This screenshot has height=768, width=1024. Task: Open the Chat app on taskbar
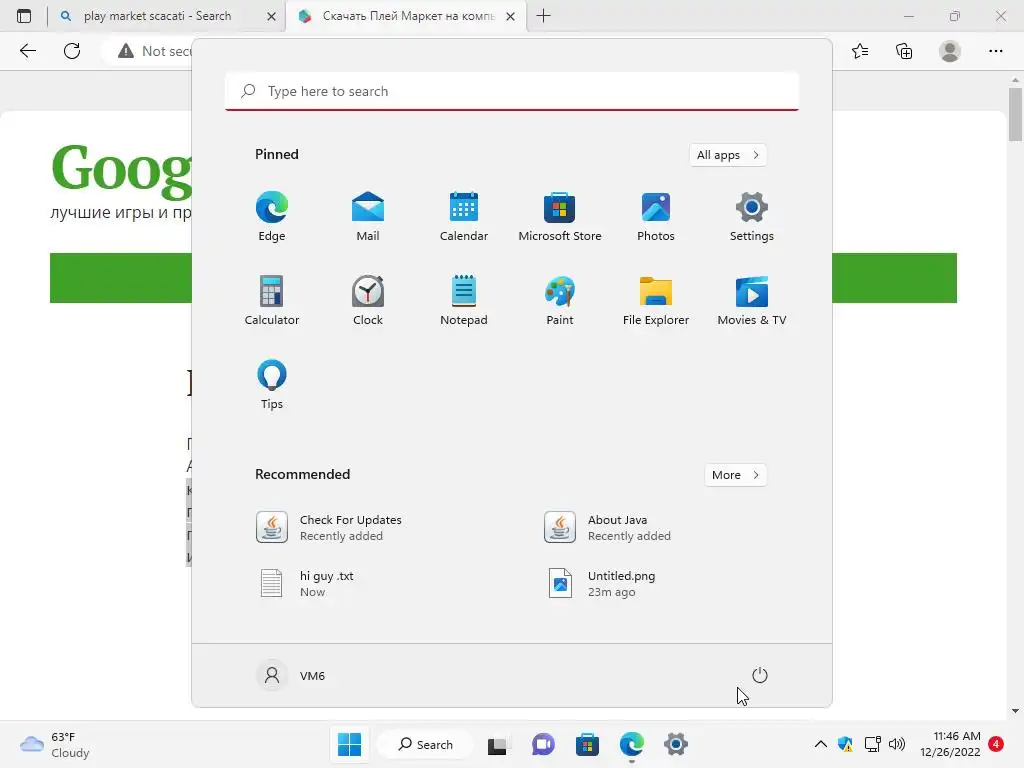[x=543, y=744]
